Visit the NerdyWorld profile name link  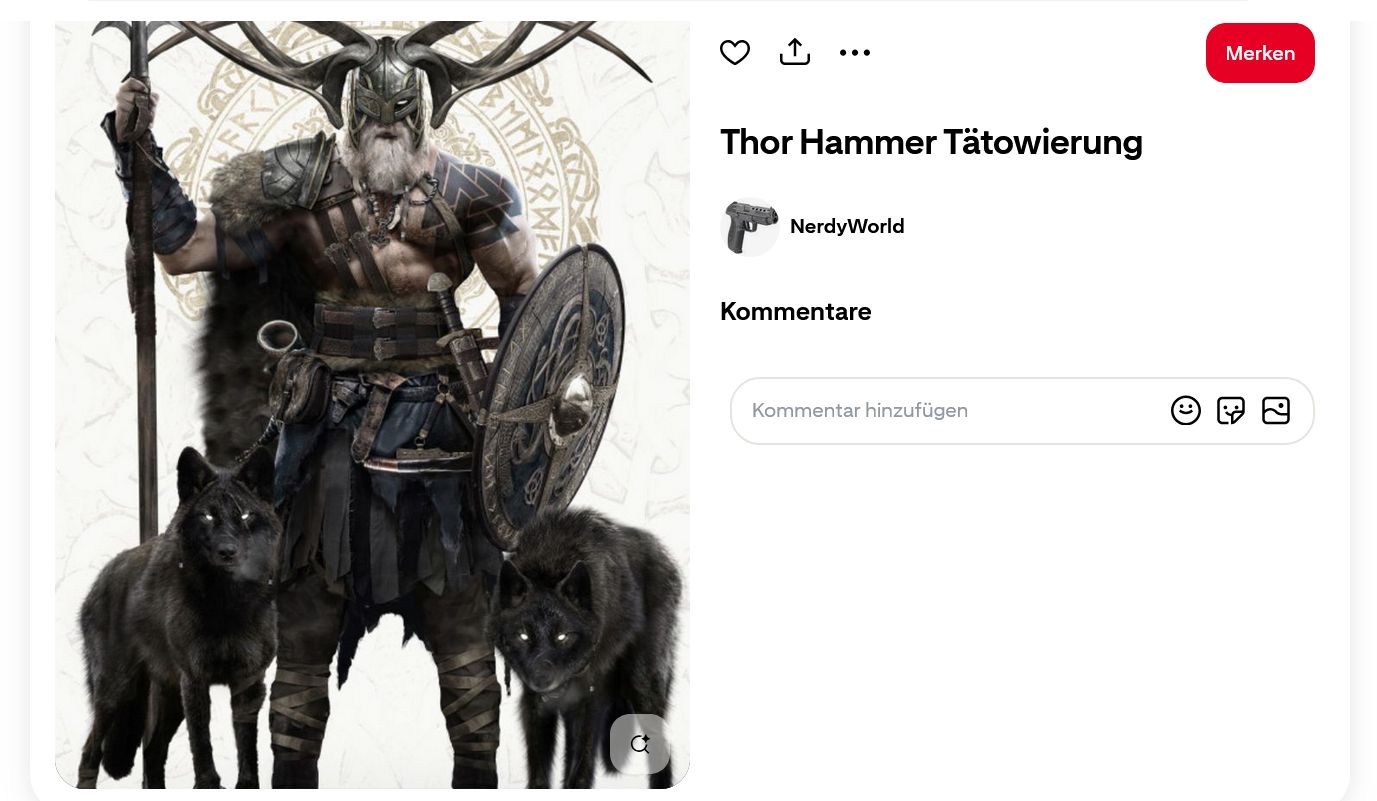[847, 226]
